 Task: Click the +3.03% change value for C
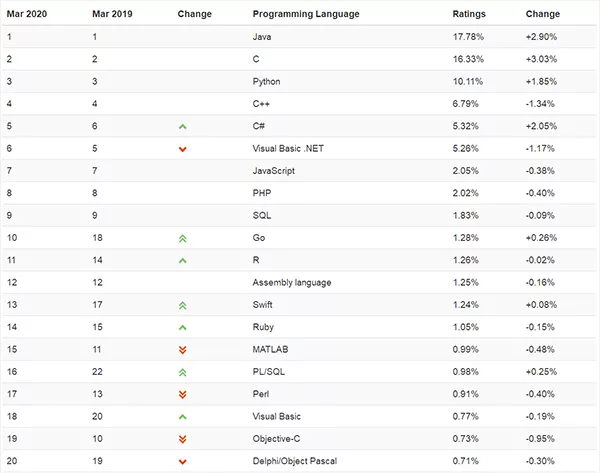pyautogui.click(x=541, y=59)
